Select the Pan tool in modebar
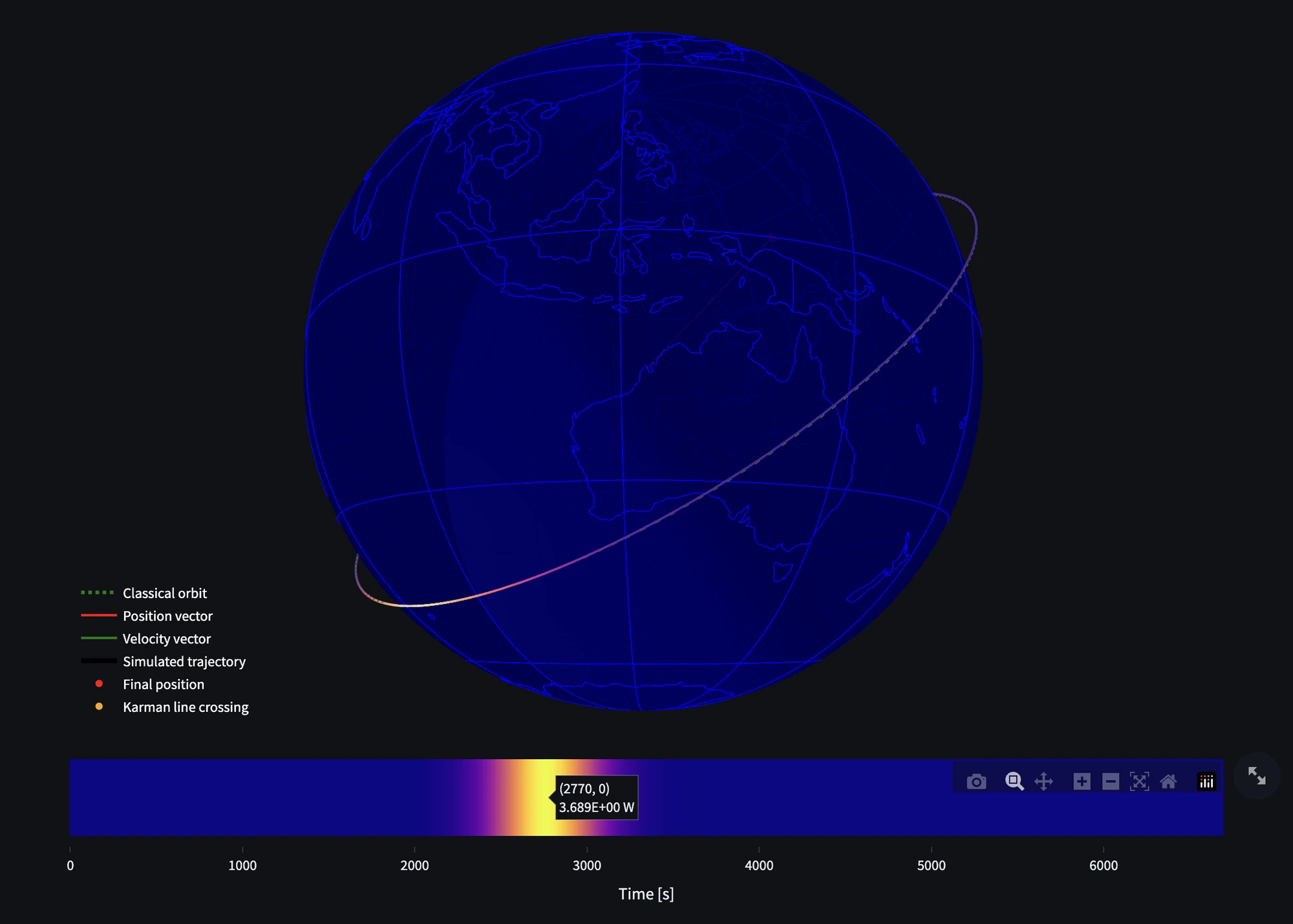 [x=1043, y=782]
